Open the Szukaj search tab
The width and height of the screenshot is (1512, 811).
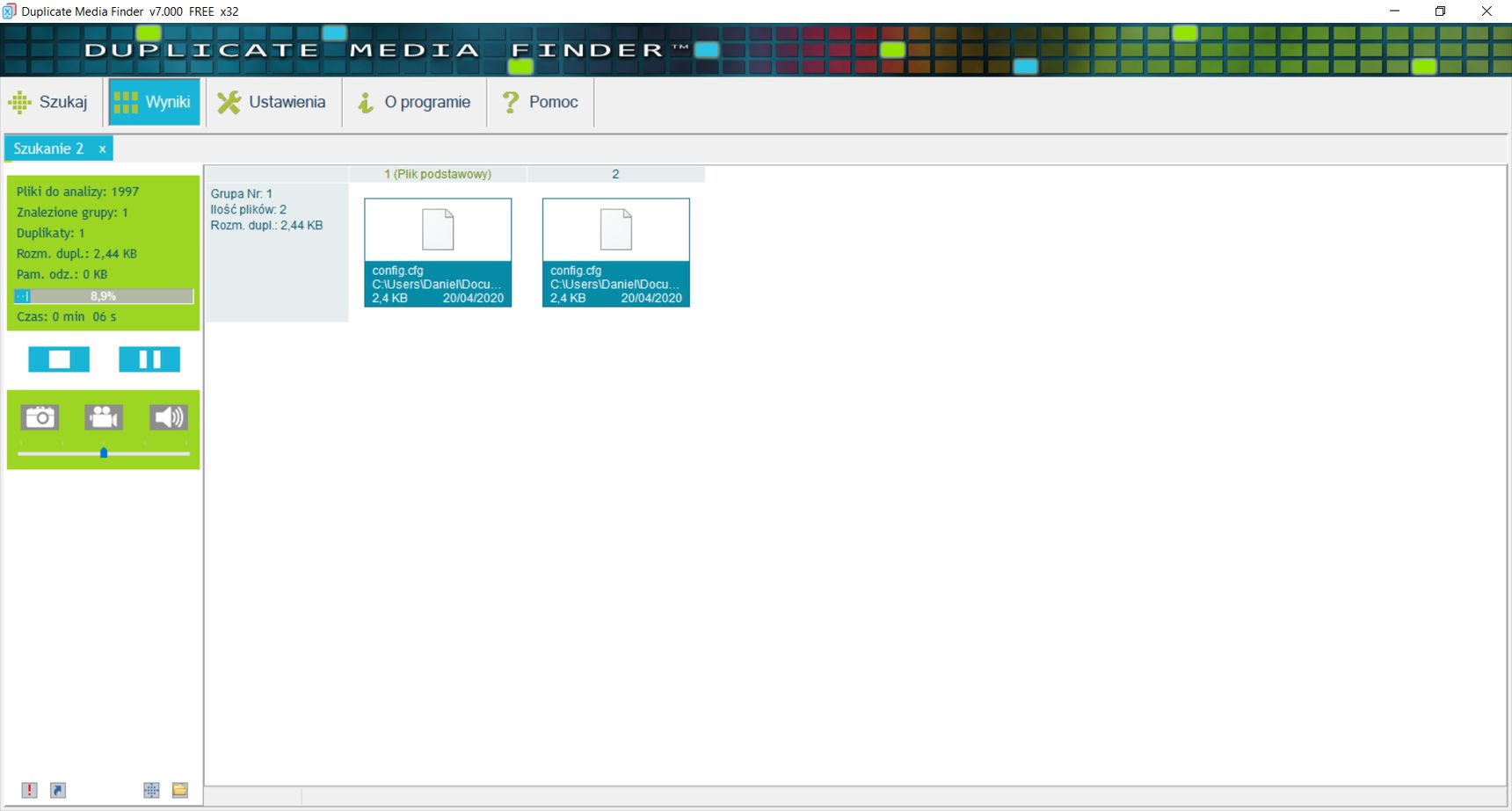(48, 102)
